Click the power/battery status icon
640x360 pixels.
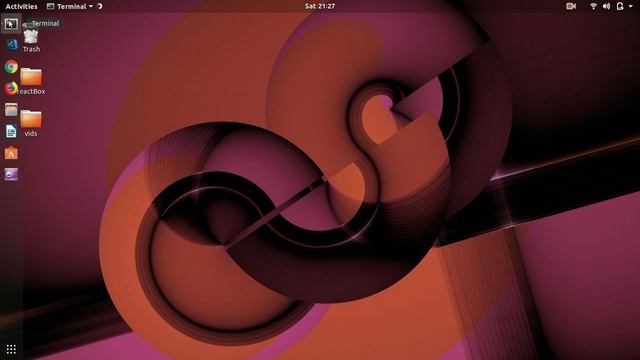(620, 6)
